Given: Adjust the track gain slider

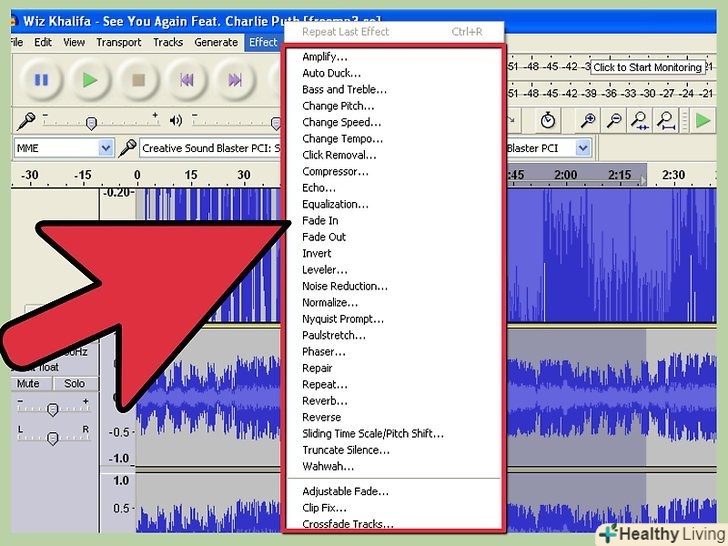Looking at the screenshot, I should click(53, 409).
